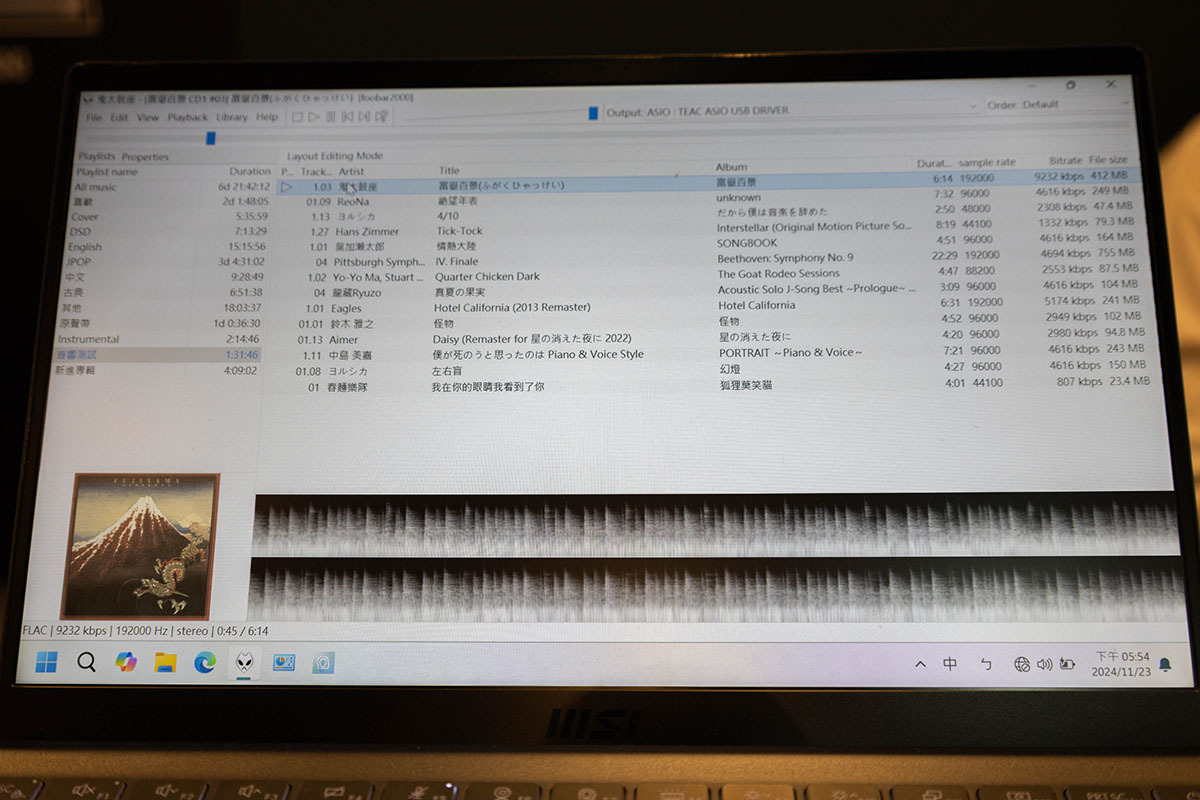Click the Fujiyama album art thumbnail
The image size is (1200, 800).
point(141,545)
